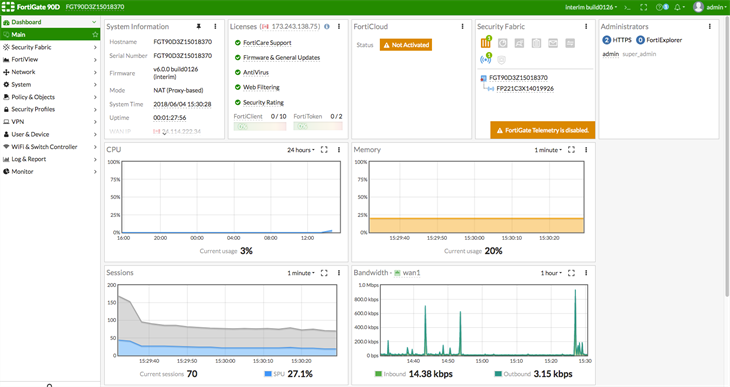
Task: Open the CLI console icon in header
Action: [x=627, y=7]
